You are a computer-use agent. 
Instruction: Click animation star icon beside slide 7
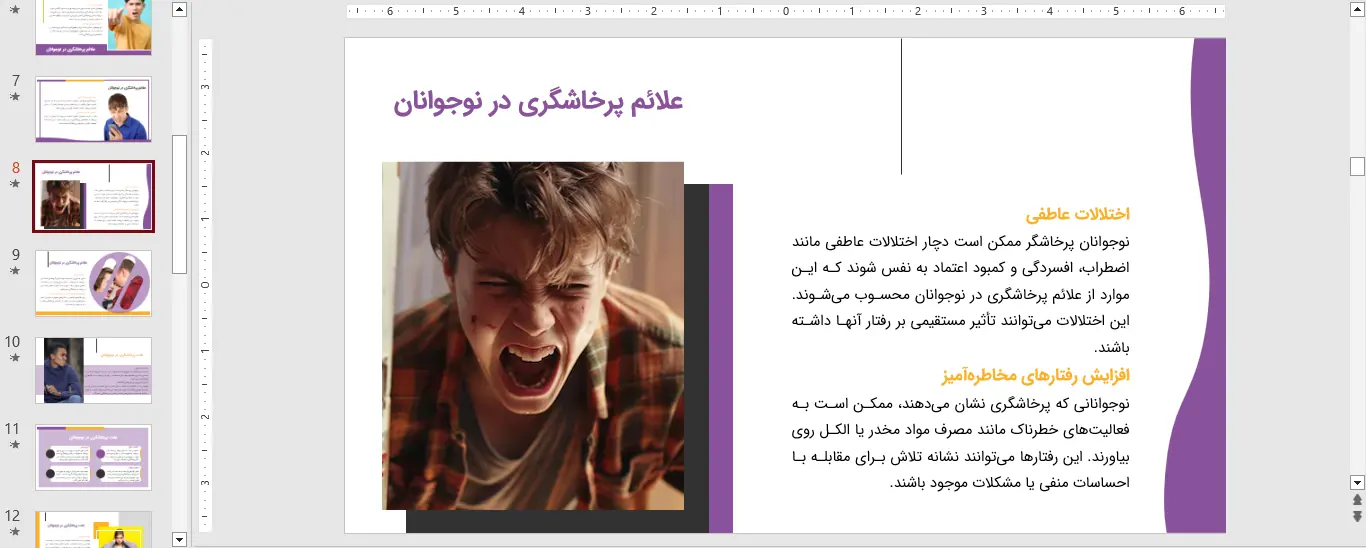tap(15, 97)
